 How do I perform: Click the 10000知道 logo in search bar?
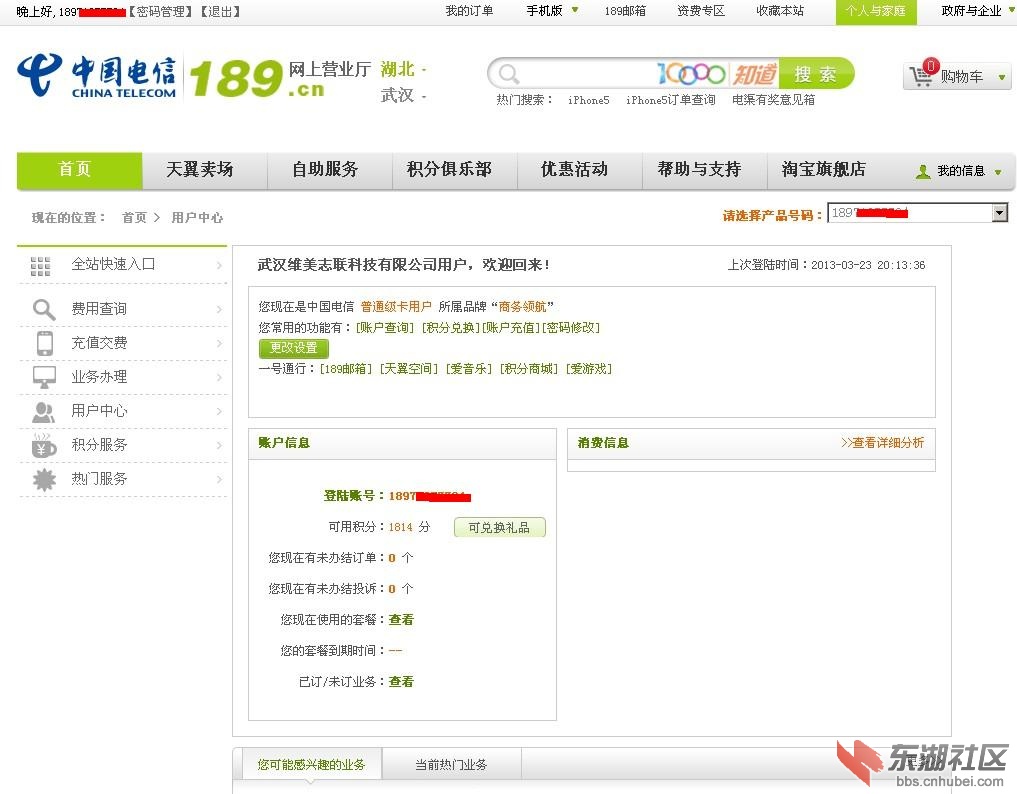click(717, 75)
